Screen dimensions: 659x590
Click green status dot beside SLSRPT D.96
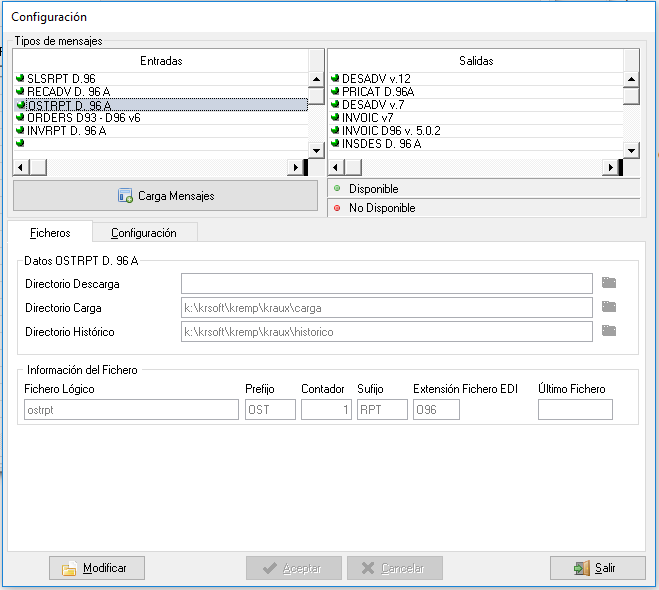(x=20, y=78)
